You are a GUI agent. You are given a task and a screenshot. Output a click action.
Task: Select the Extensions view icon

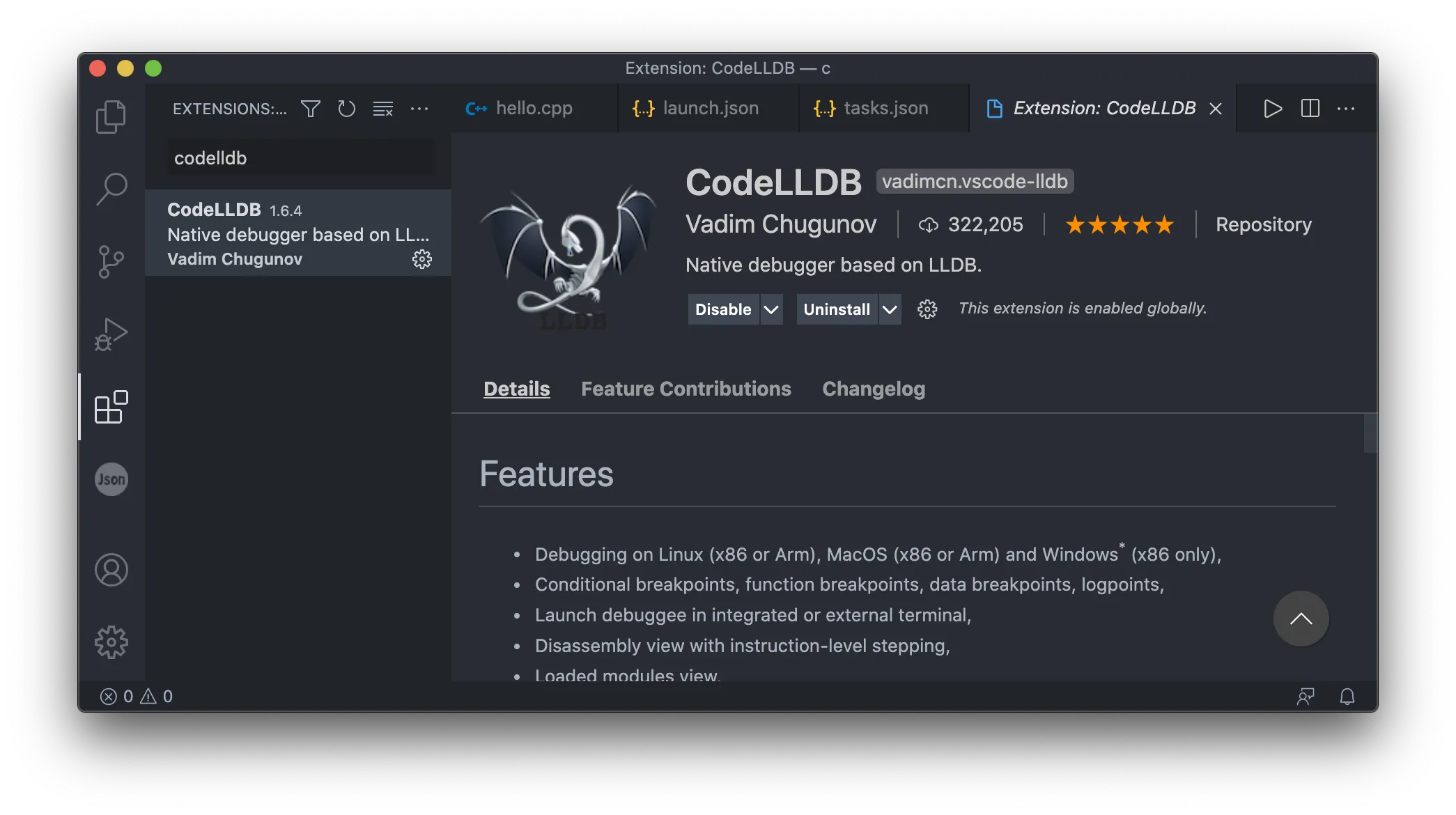click(x=111, y=407)
